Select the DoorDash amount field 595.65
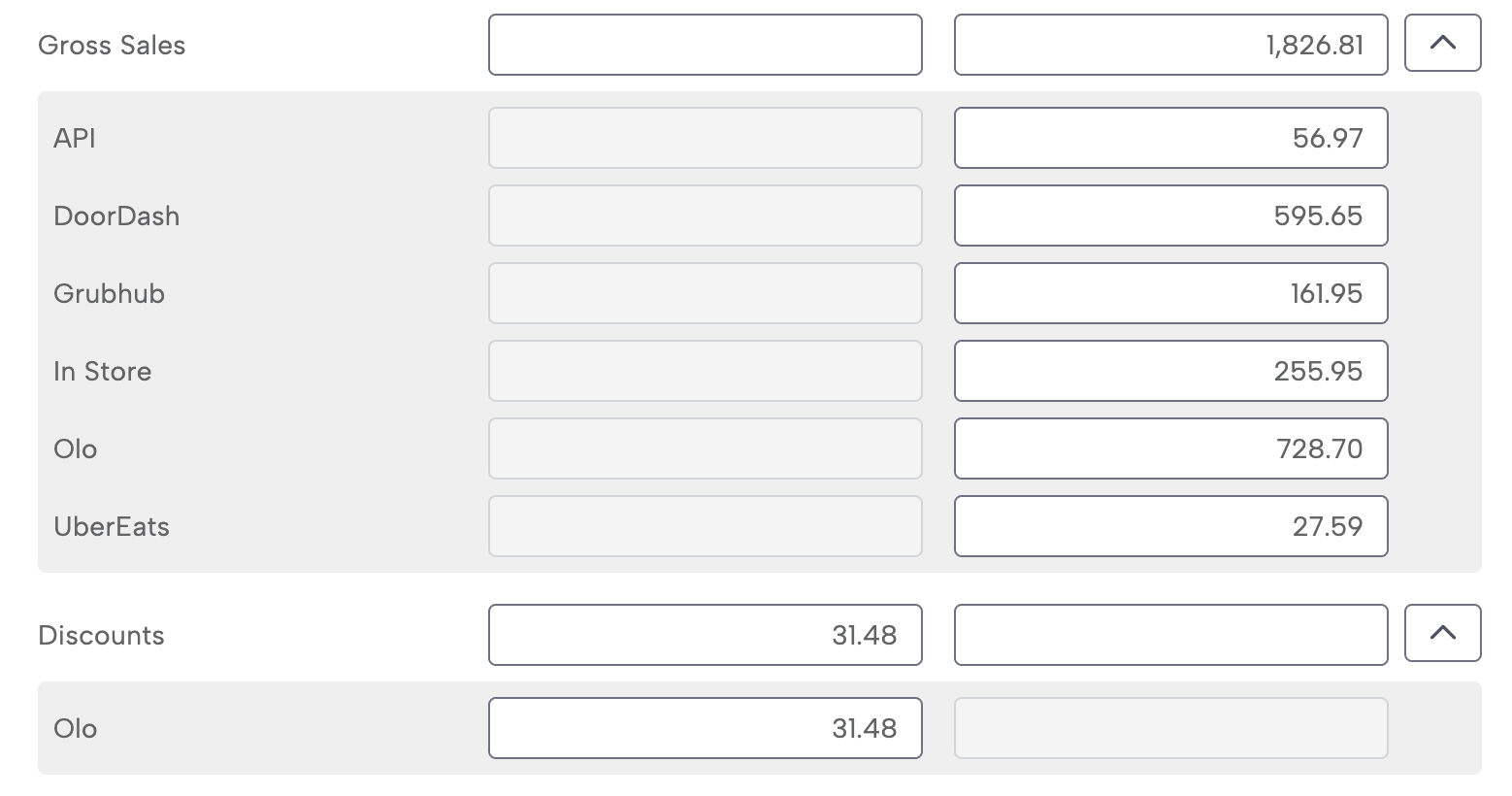This screenshot has height=796, width=1512. coord(1170,216)
